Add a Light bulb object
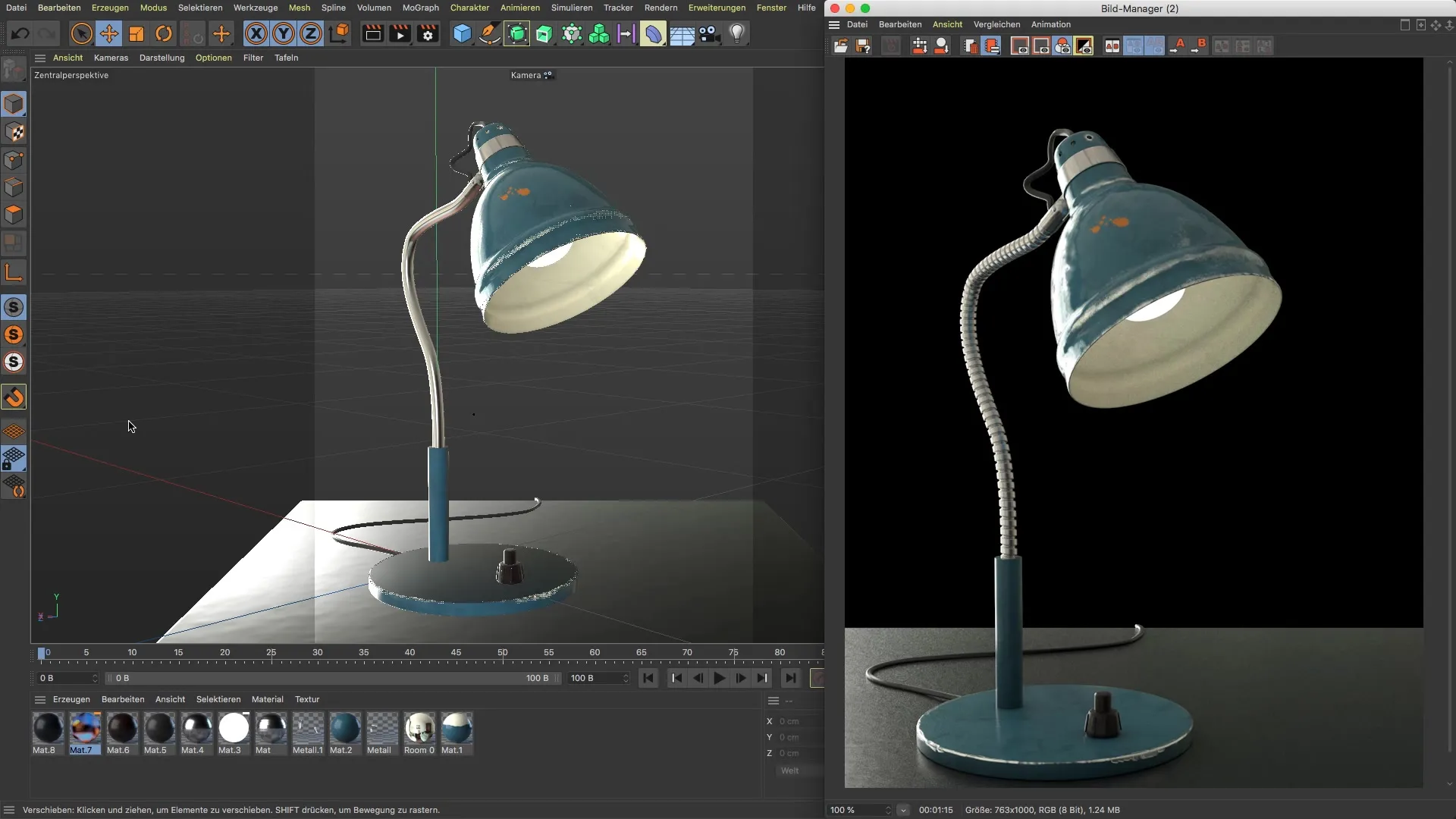 pos(737,33)
